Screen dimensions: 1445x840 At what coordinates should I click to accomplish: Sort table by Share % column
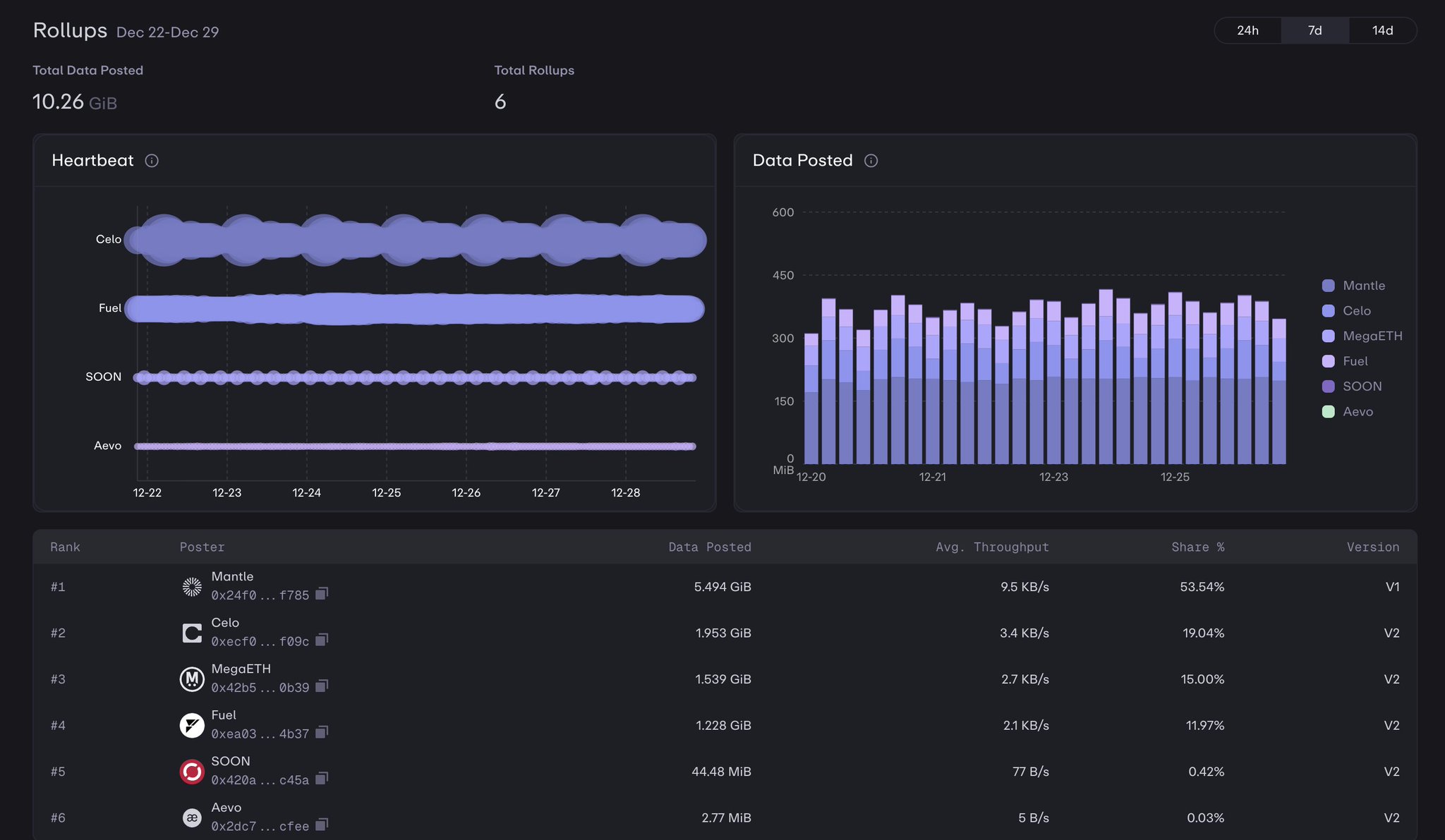(1197, 547)
